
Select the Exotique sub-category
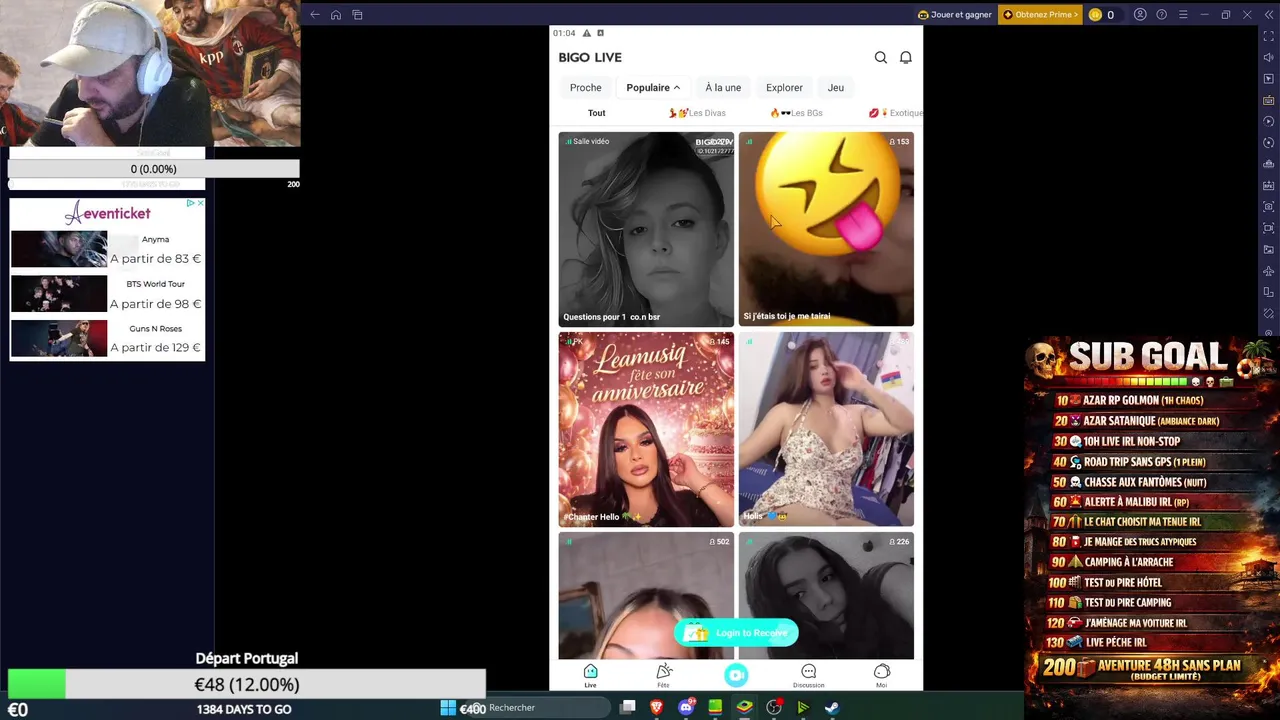(896, 113)
